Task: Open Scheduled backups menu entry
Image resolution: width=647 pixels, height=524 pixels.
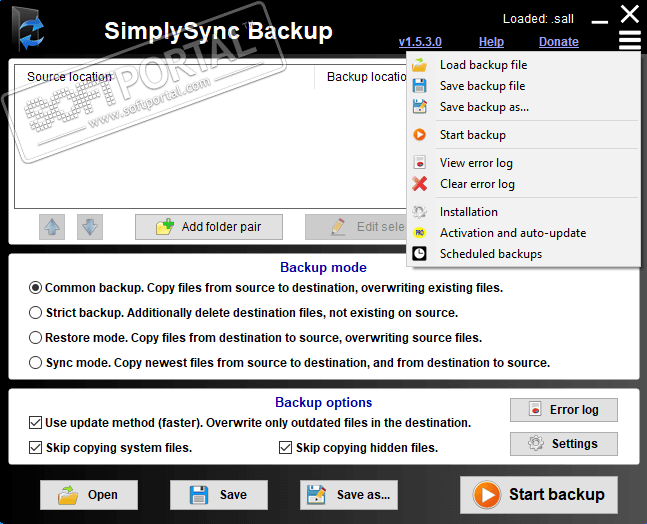Action: tap(524, 254)
